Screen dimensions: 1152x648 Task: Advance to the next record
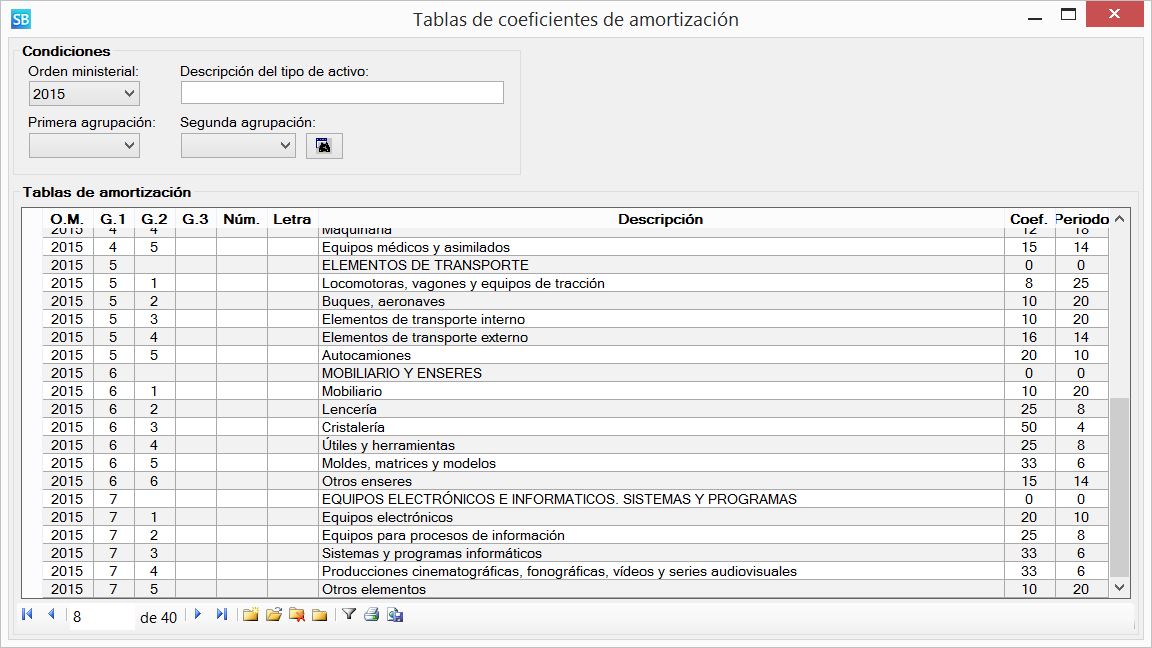[198, 615]
